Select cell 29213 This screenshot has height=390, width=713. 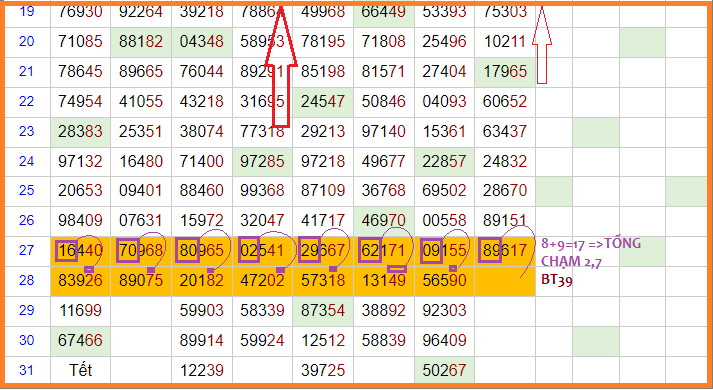click(x=323, y=132)
